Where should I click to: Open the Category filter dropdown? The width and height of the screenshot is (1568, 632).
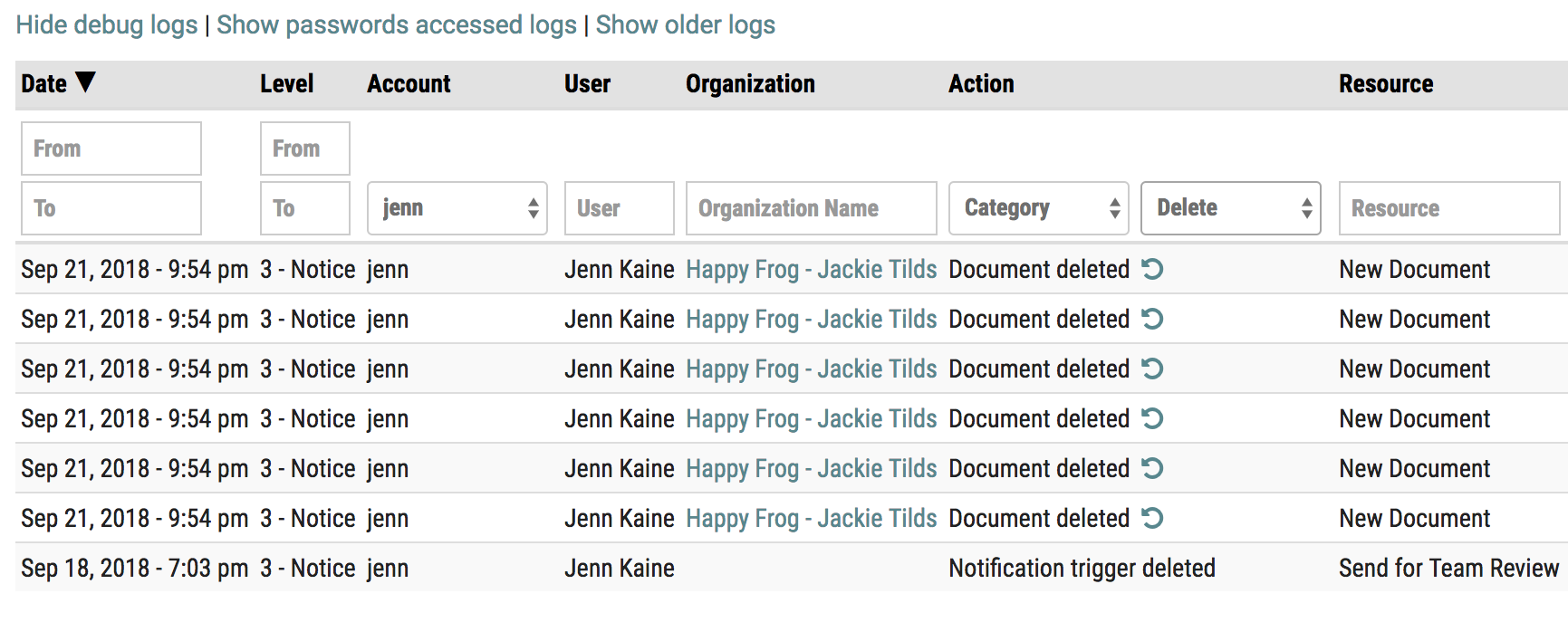tap(1038, 208)
